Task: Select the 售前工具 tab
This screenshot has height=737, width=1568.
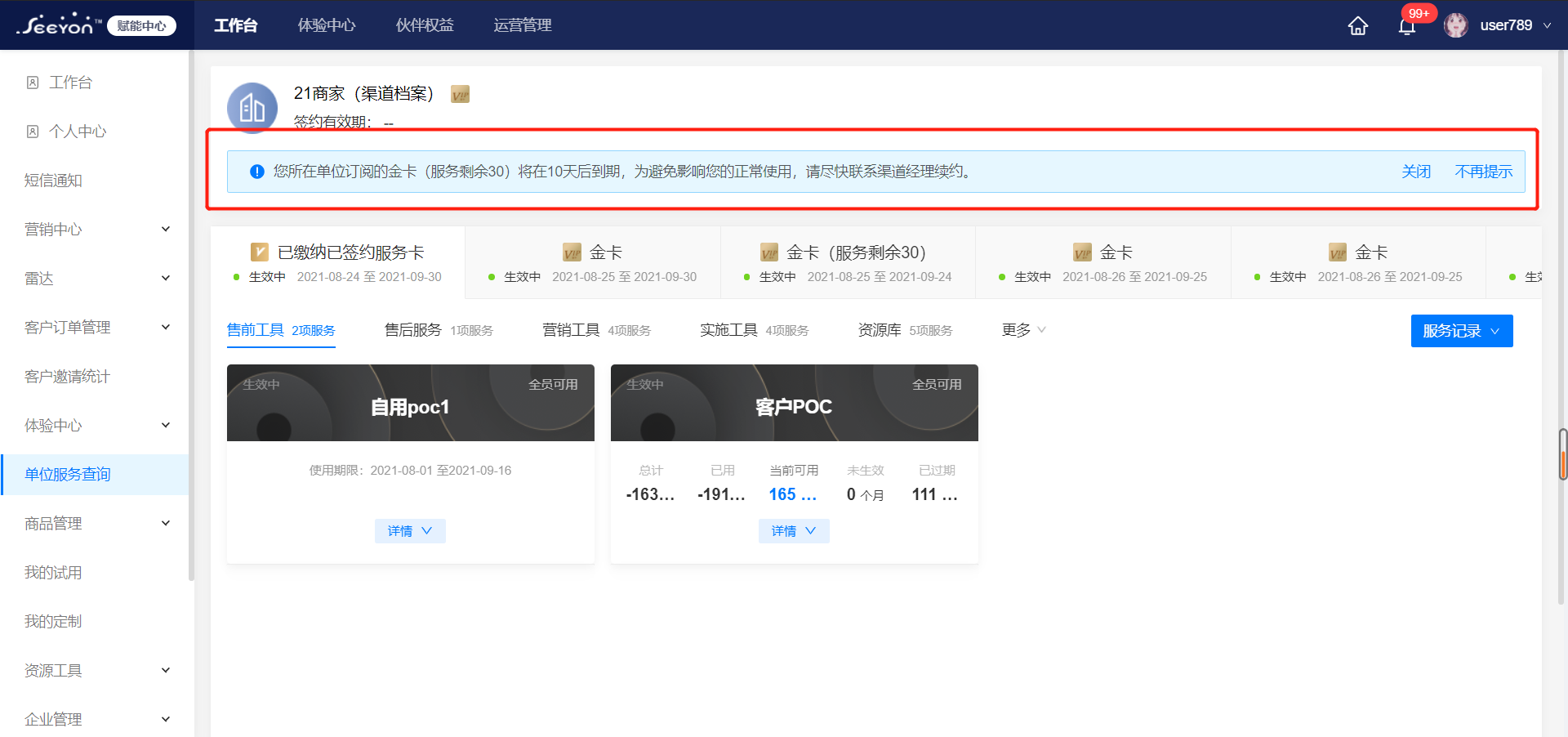Action: click(281, 330)
